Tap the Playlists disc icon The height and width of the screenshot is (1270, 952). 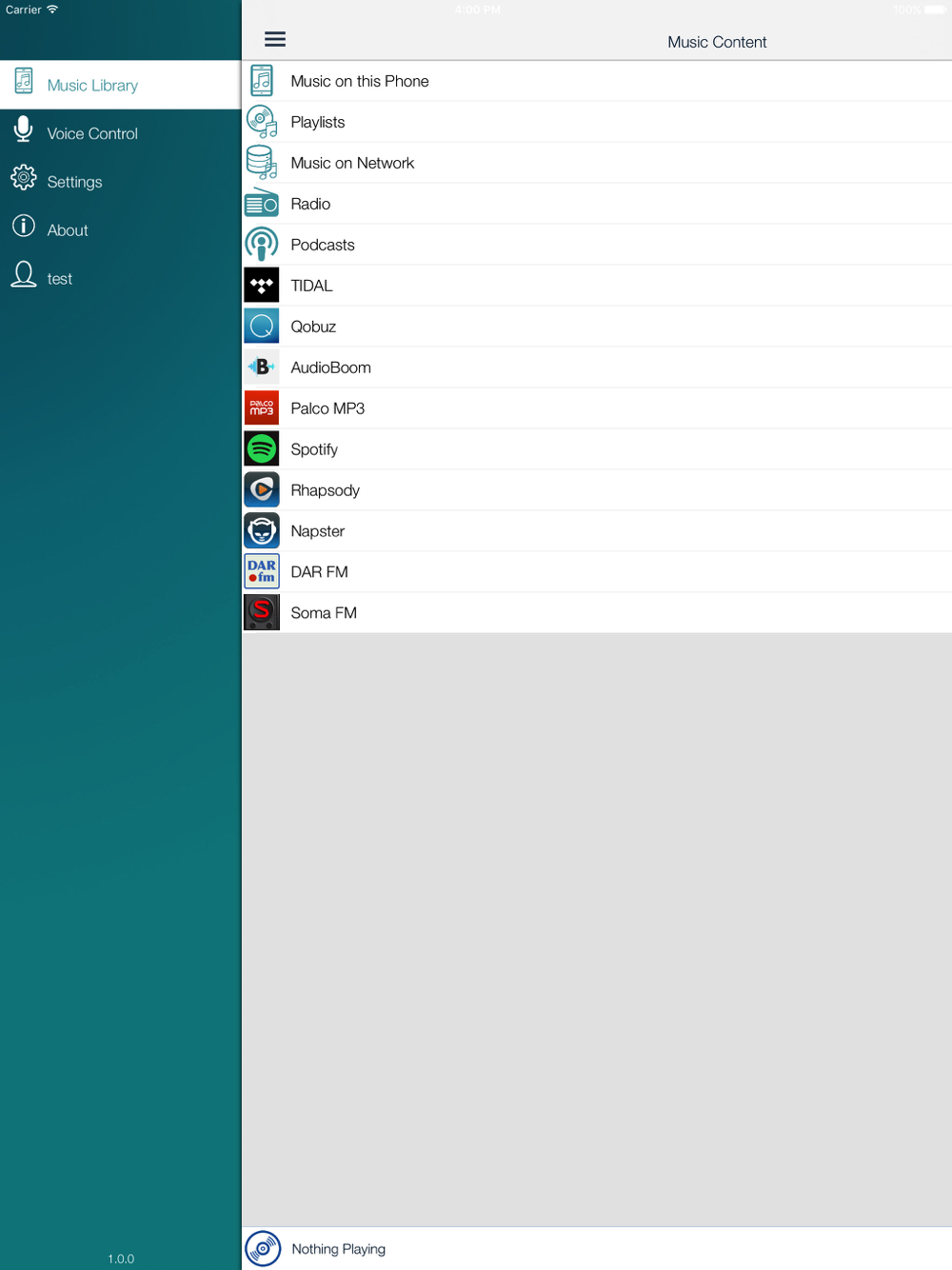coord(262,122)
